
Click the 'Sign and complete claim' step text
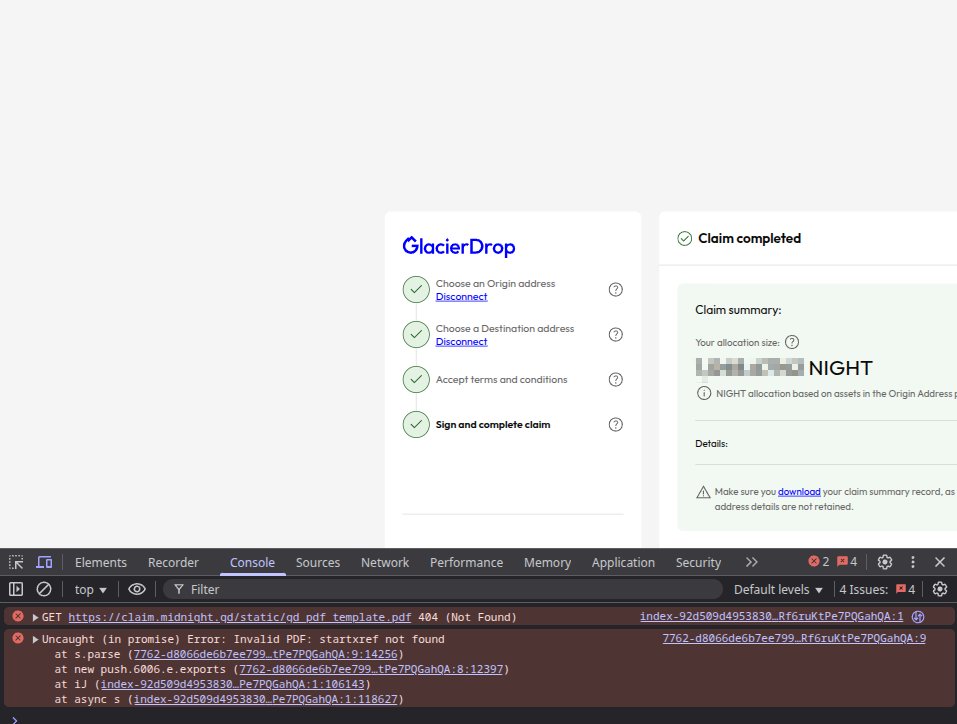tap(493, 425)
